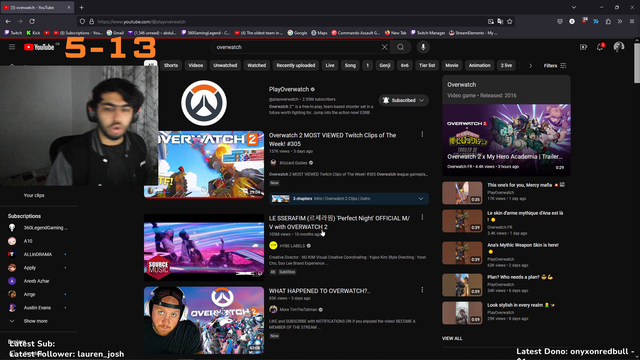640x360 pixels.
Task: Open the Filters options
Action: point(555,66)
